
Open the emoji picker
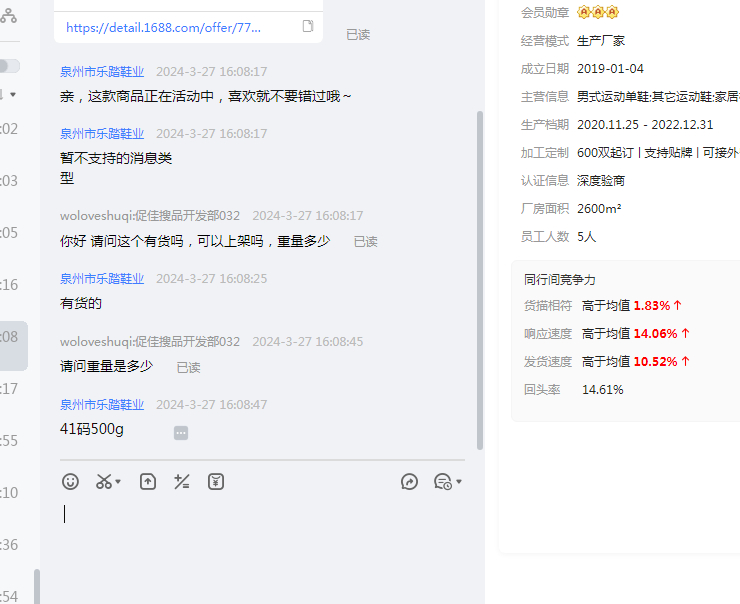pos(70,481)
